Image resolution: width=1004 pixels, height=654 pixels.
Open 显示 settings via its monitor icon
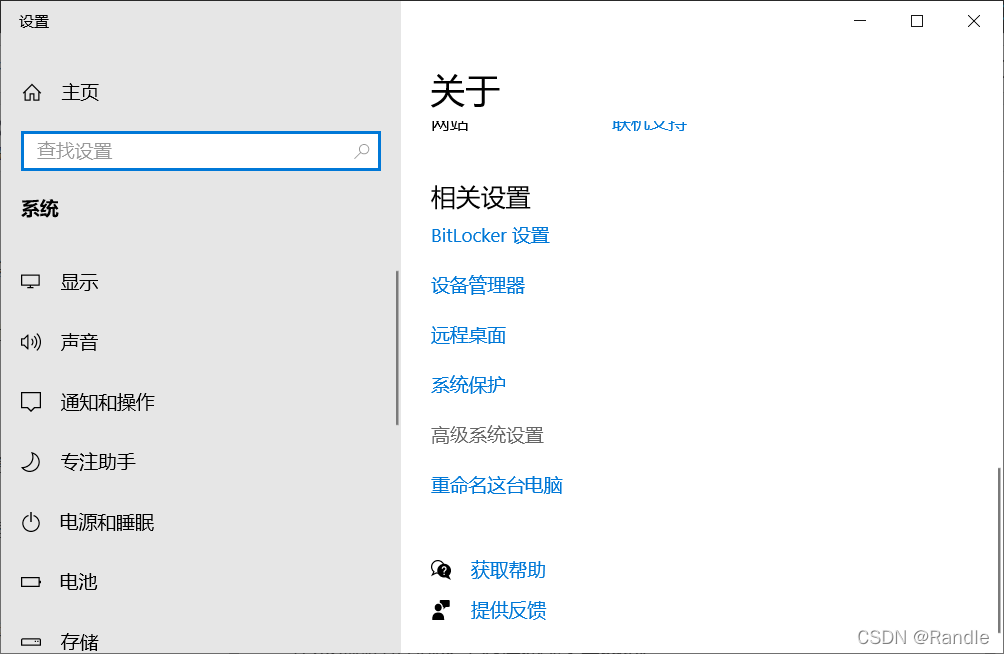pyautogui.click(x=32, y=282)
